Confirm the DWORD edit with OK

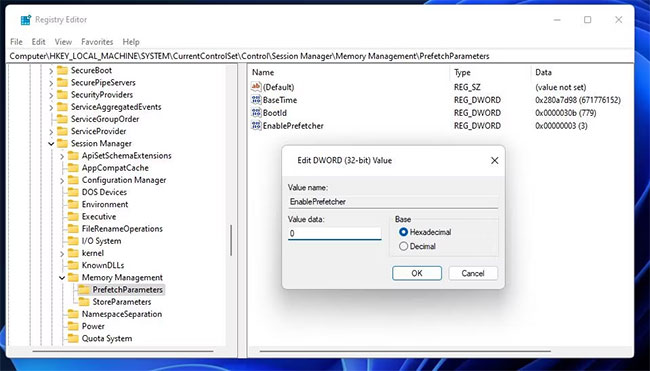click(417, 273)
